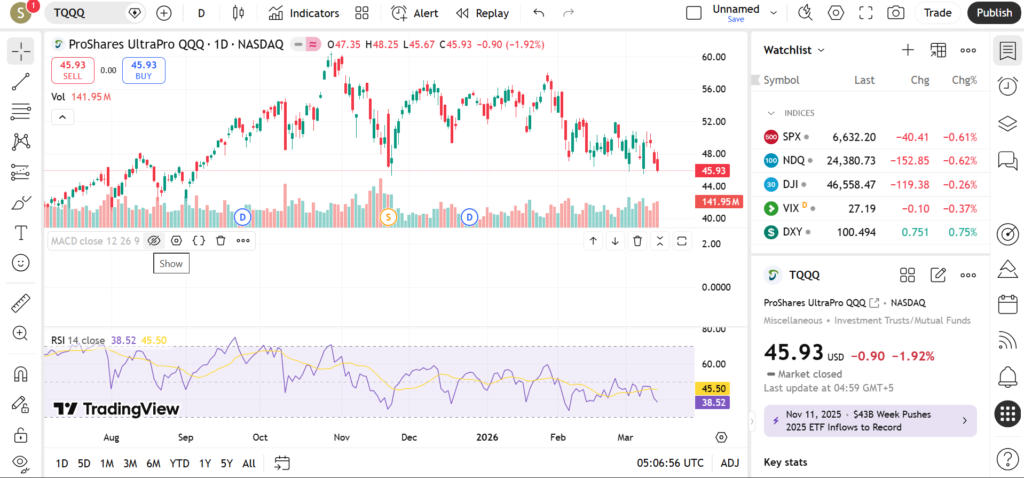1024x478 pixels.
Task: Click the Publish button
Action: coord(993,13)
